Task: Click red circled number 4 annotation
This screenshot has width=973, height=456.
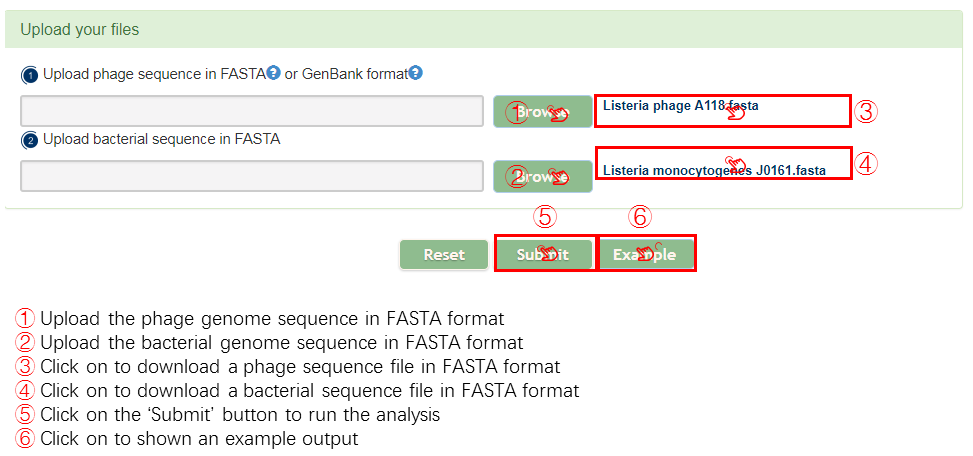Action: (866, 163)
